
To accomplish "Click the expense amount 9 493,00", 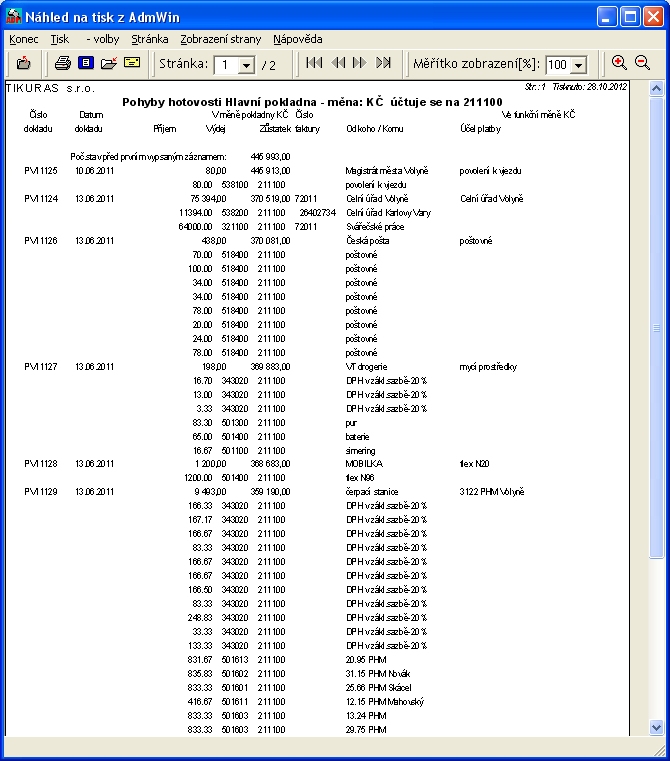I will pos(210,492).
